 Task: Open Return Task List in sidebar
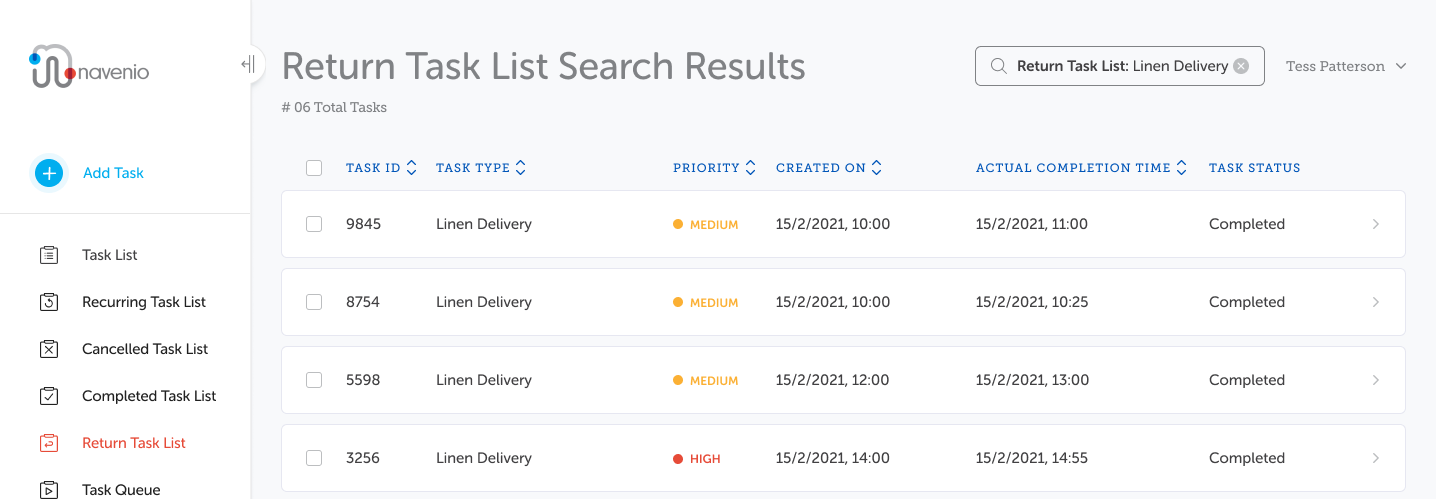pyautogui.click(x=134, y=443)
